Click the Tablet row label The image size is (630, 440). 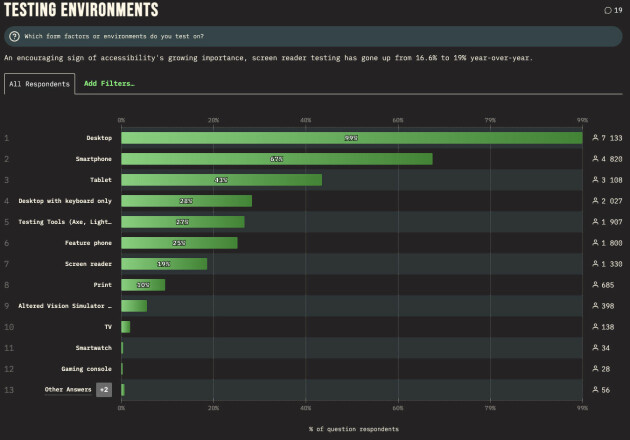(101, 180)
